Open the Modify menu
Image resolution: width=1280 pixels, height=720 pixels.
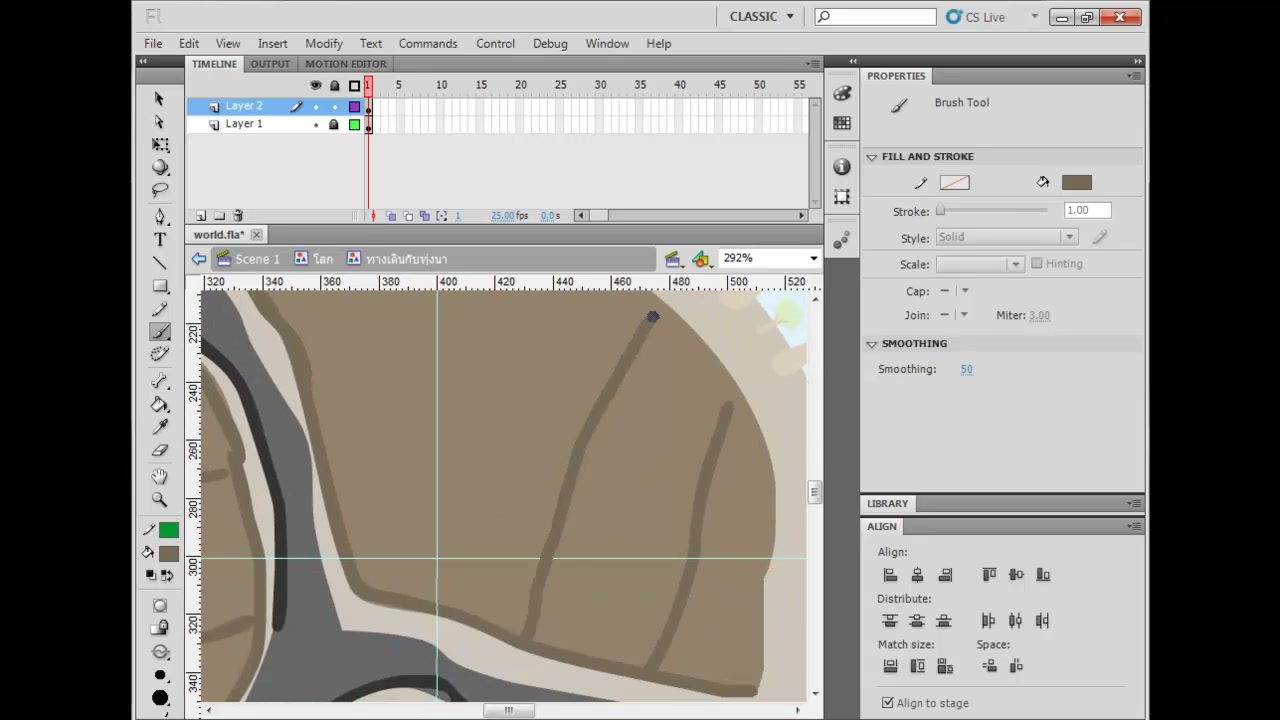[x=324, y=44]
